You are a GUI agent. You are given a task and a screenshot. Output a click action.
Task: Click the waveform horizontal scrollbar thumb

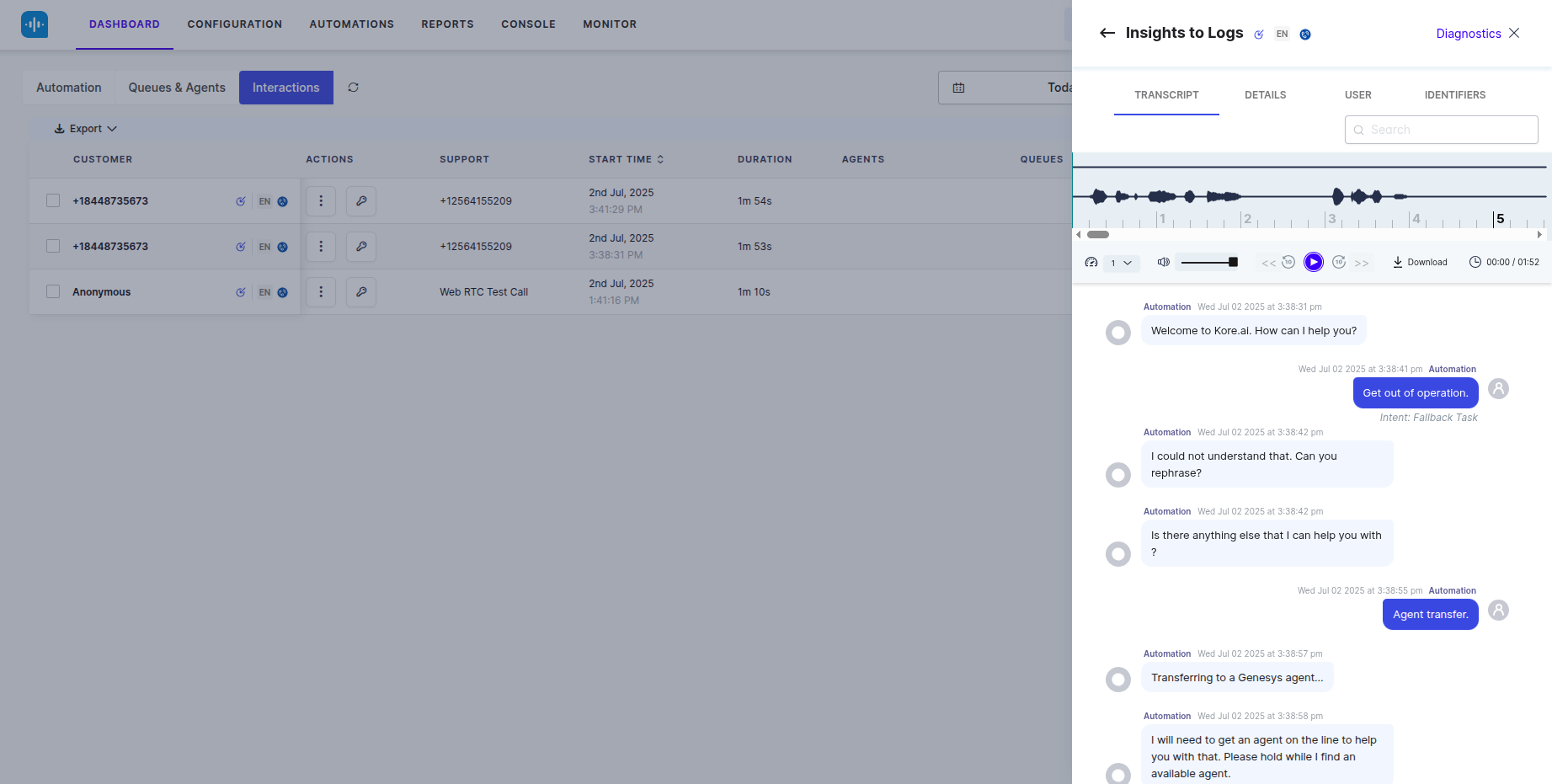[x=1098, y=235]
